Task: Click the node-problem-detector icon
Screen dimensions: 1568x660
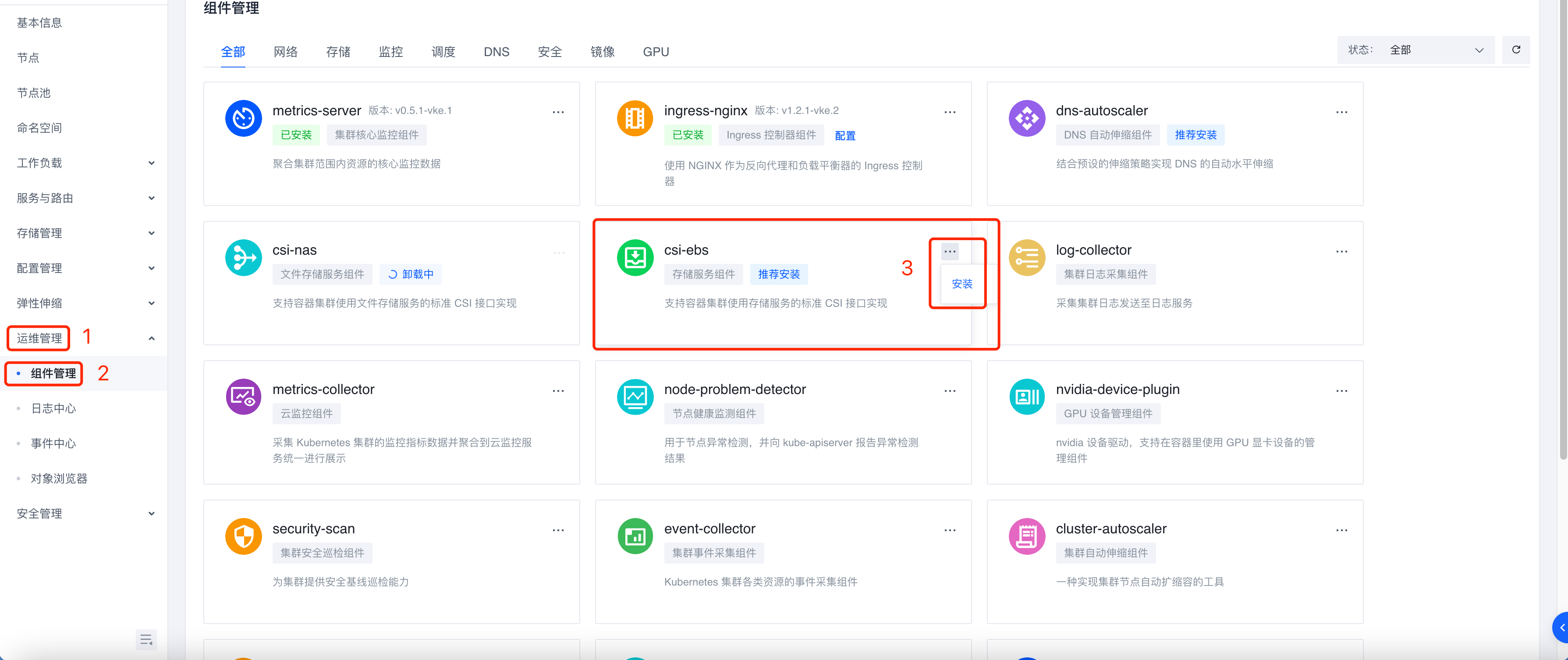Action: 635,396
